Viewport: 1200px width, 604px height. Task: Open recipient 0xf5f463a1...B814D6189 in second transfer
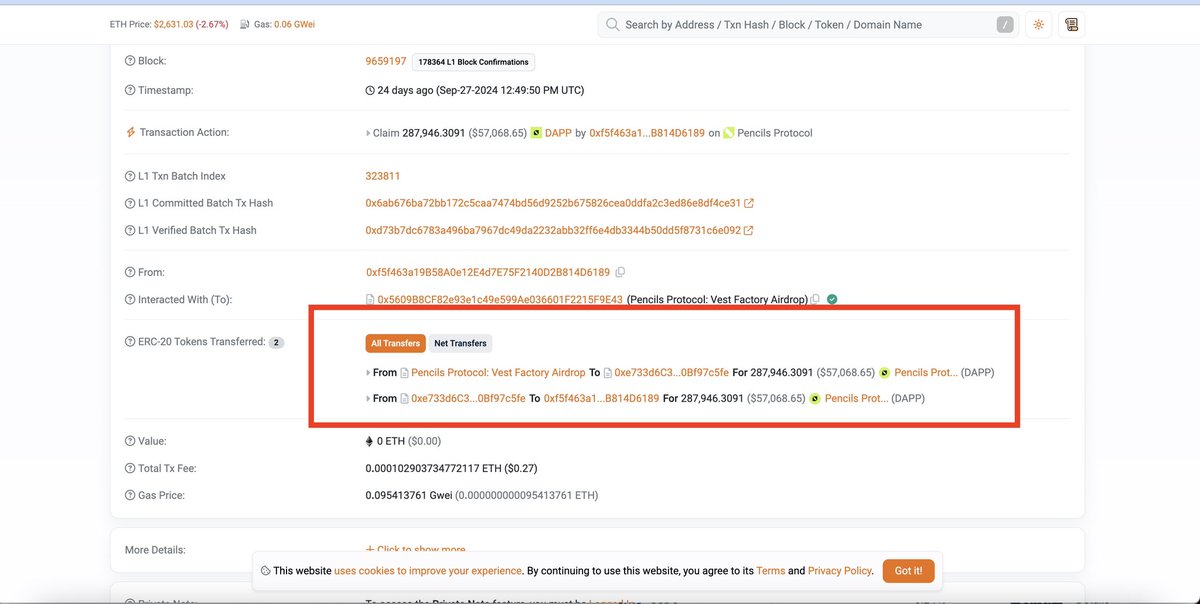point(601,399)
